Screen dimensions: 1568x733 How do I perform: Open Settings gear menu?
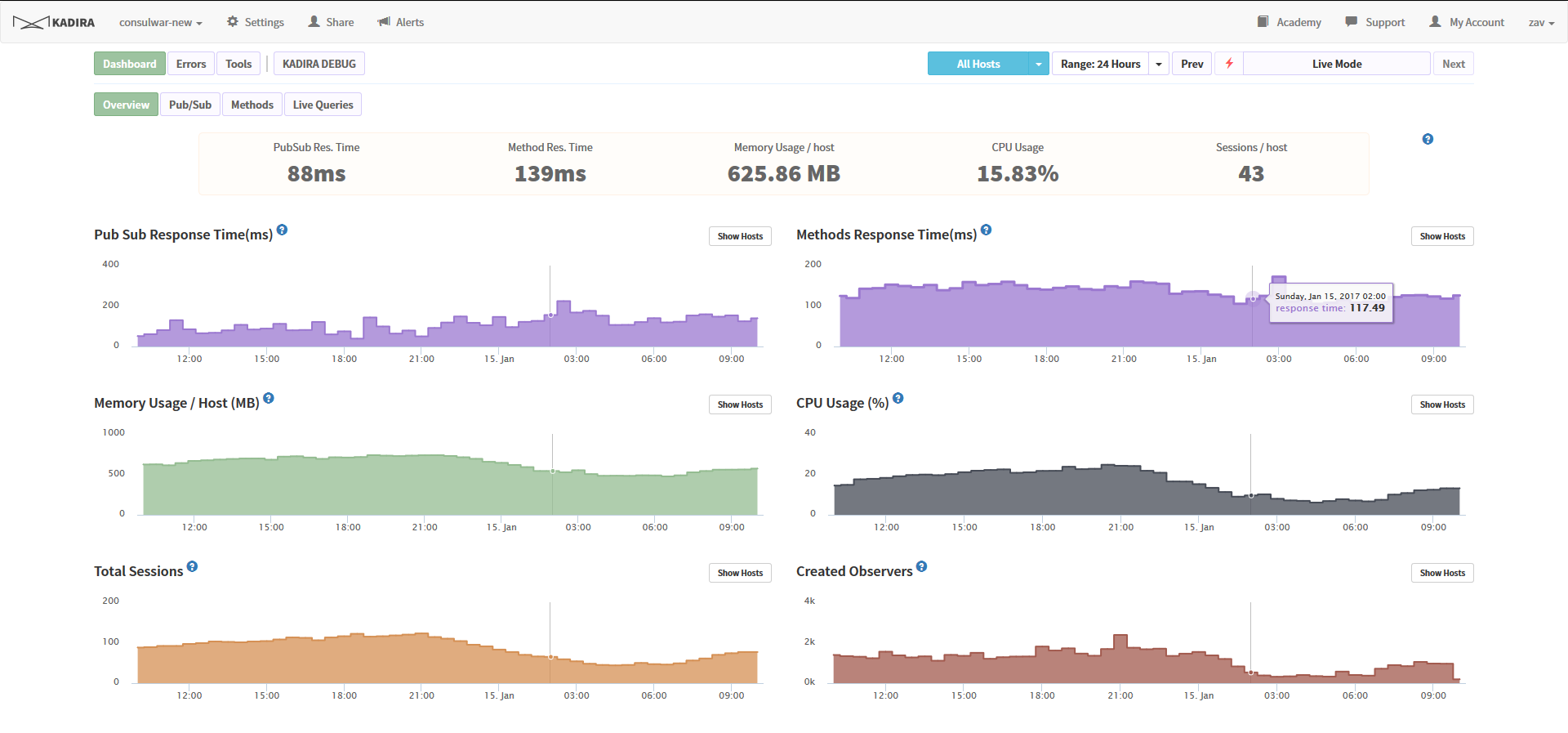[x=255, y=22]
